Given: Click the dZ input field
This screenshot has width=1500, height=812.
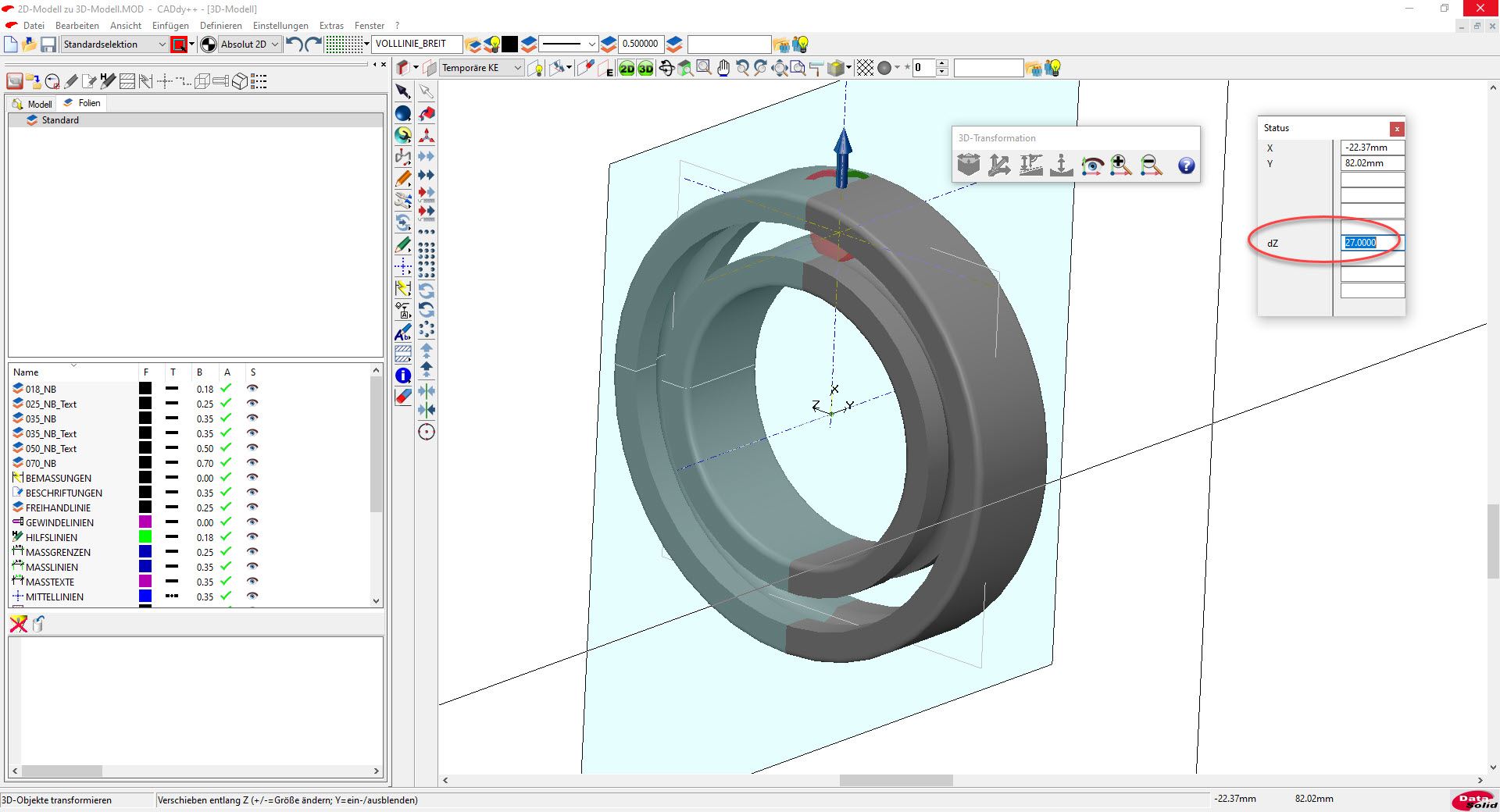Looking at the screenshot, I should point(1372,243).
